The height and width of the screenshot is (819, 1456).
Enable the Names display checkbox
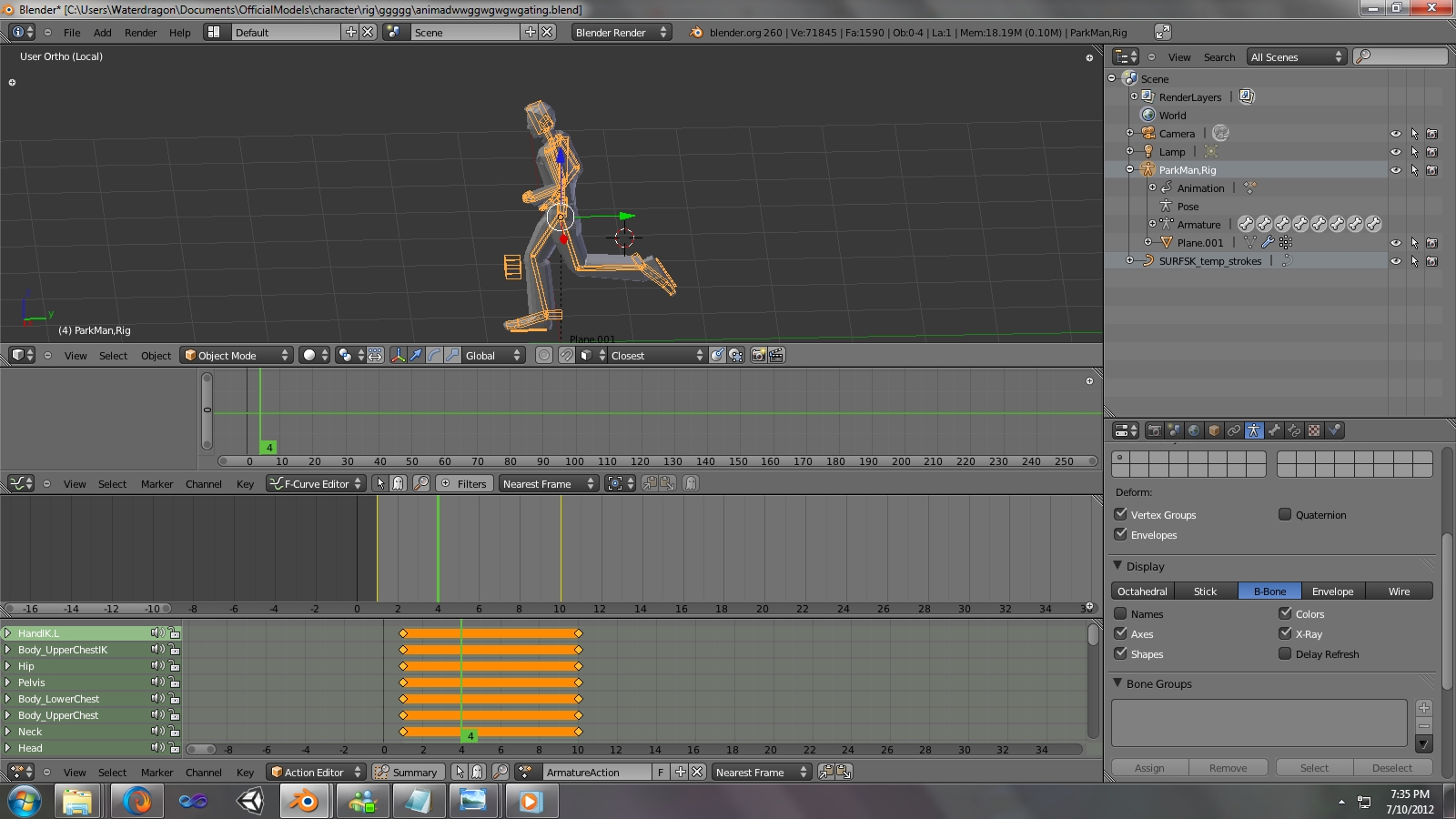(1121, 613)
